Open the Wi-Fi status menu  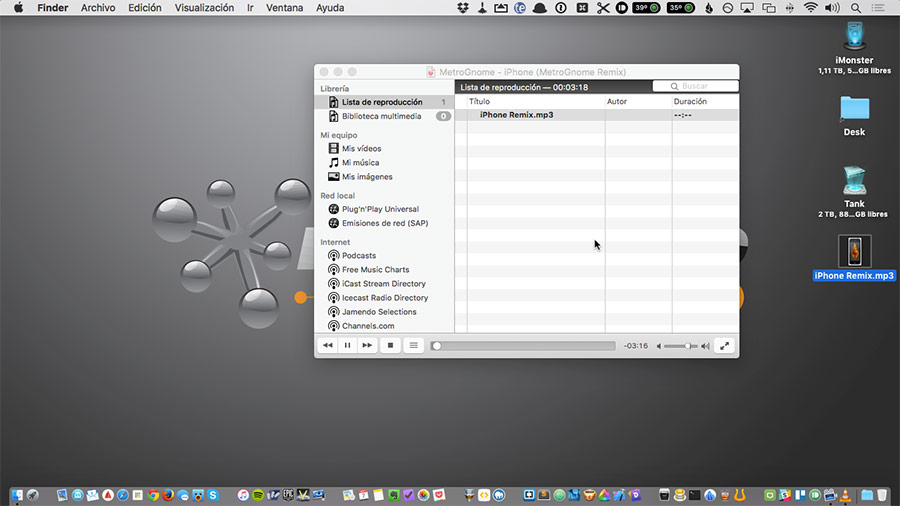pos(810,8)
